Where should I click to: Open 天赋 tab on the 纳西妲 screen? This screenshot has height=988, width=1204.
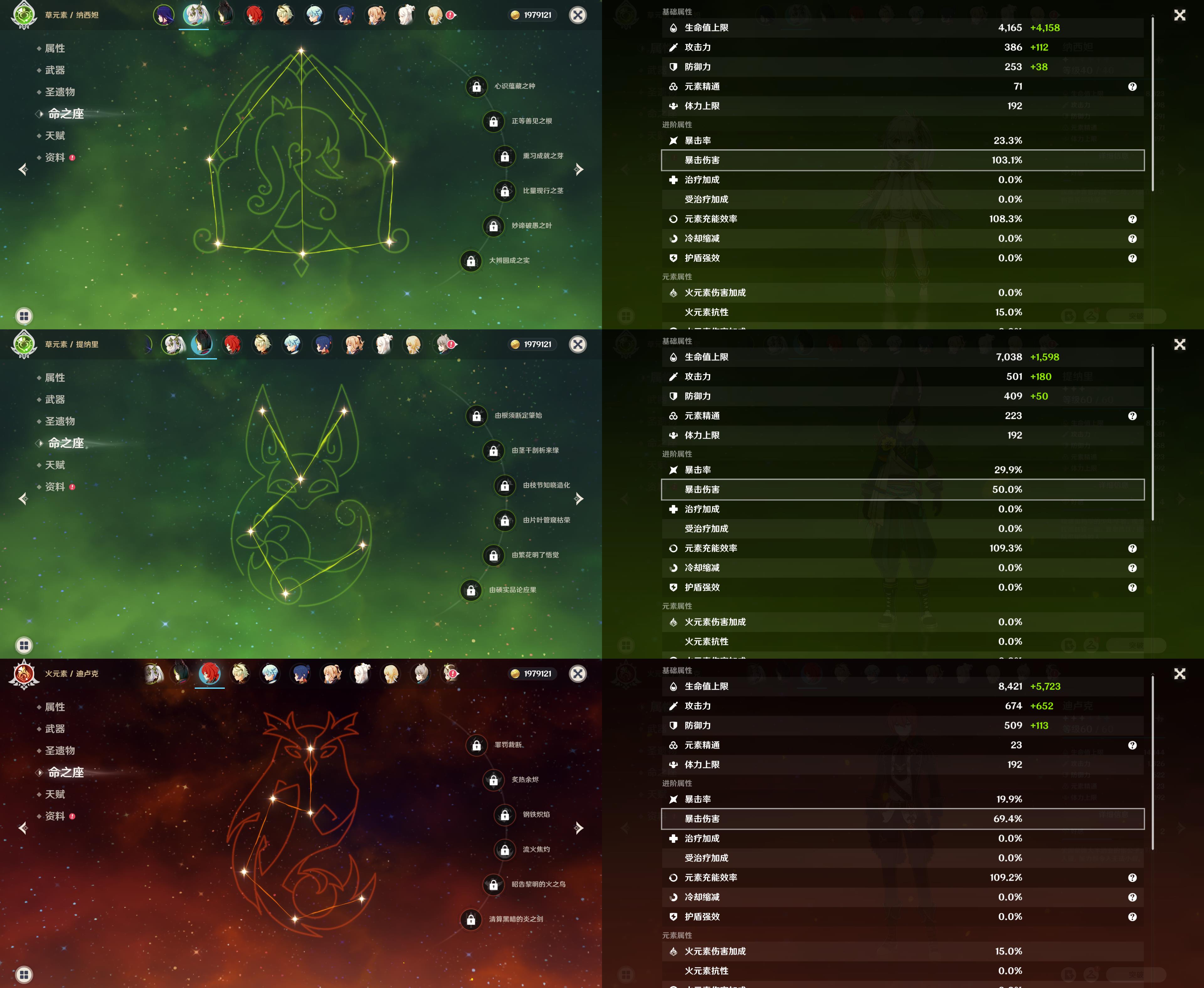tap(55, 135)
